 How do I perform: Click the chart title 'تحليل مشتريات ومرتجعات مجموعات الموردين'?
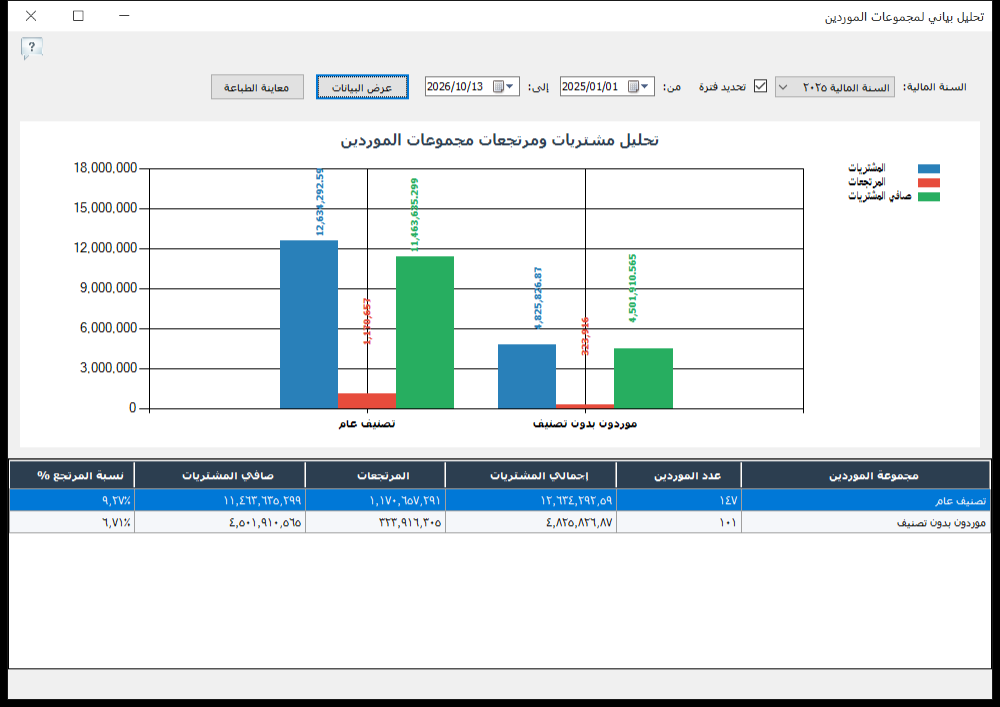pyautogui.click(x=499, y=140)
